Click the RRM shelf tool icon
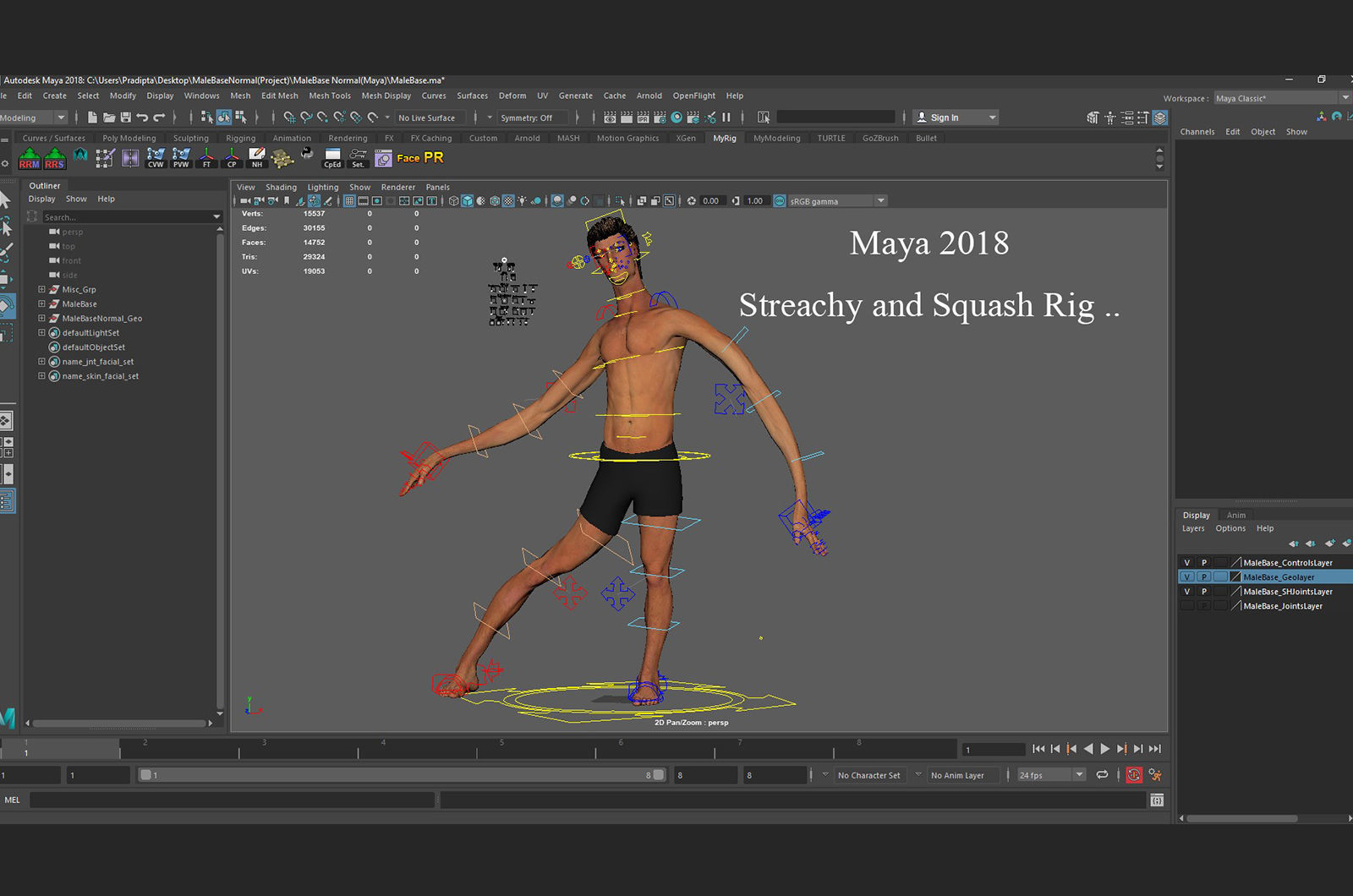The height and width of the screenshot is (896, 1353). (30, 158)
